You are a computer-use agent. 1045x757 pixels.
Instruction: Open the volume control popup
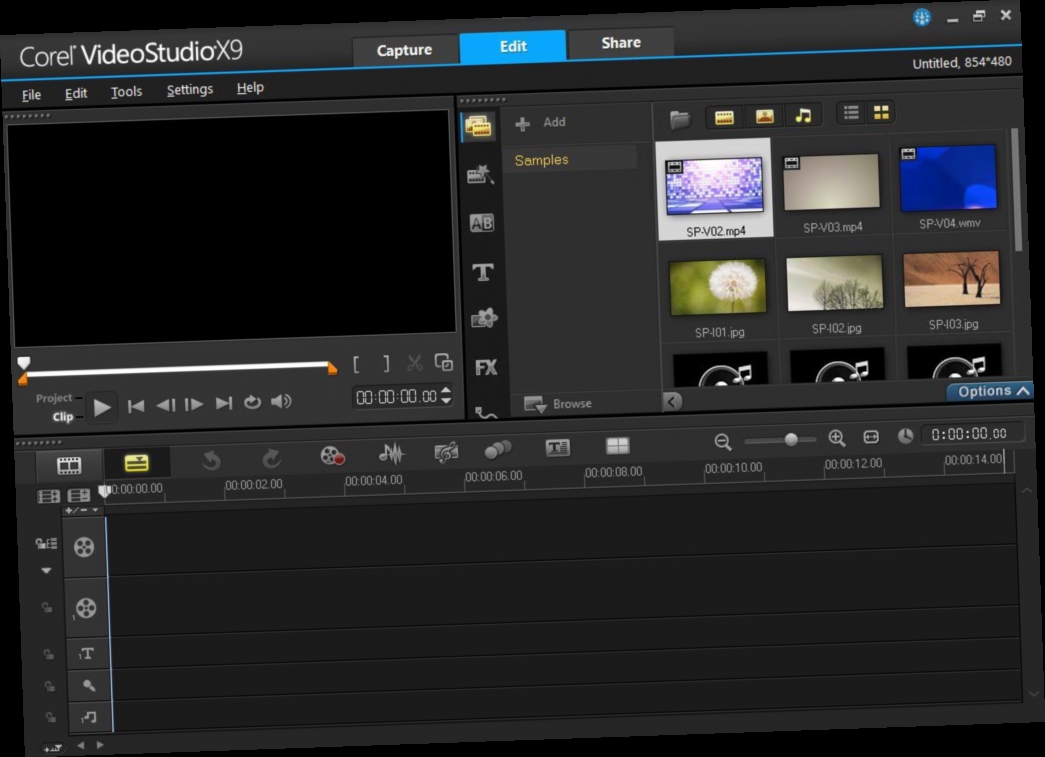281,401
